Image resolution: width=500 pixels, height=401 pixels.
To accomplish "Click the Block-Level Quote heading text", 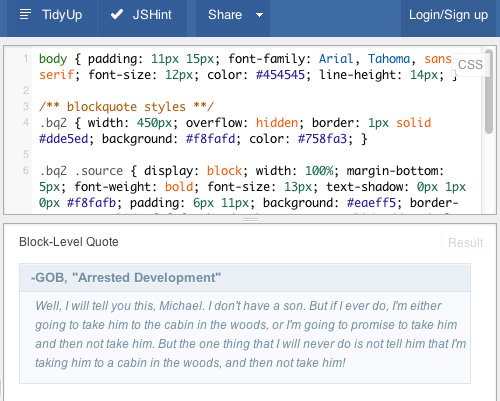I will click(x=69, y=242).
